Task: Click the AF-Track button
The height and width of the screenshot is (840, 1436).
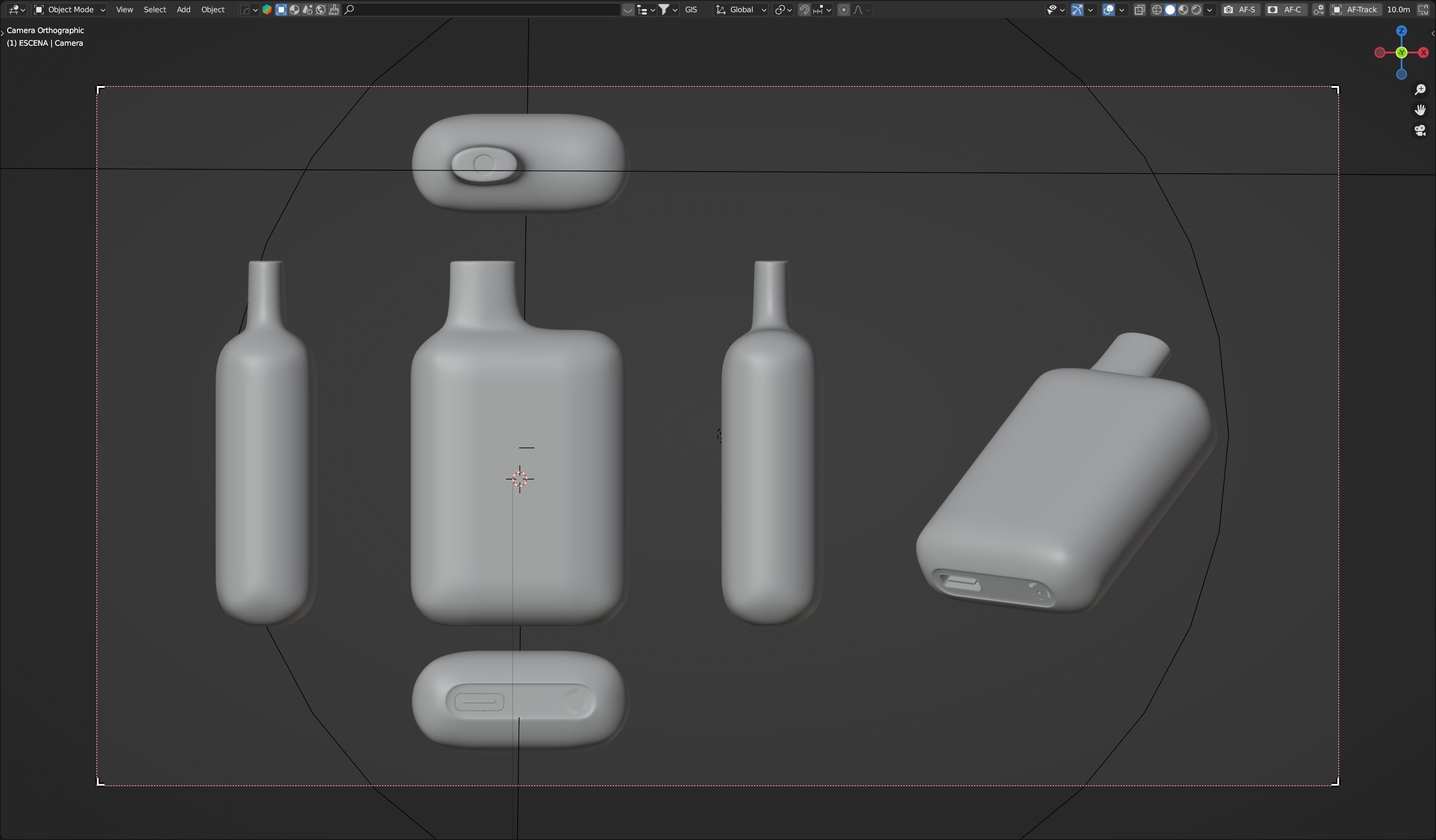Action: 1361,10
